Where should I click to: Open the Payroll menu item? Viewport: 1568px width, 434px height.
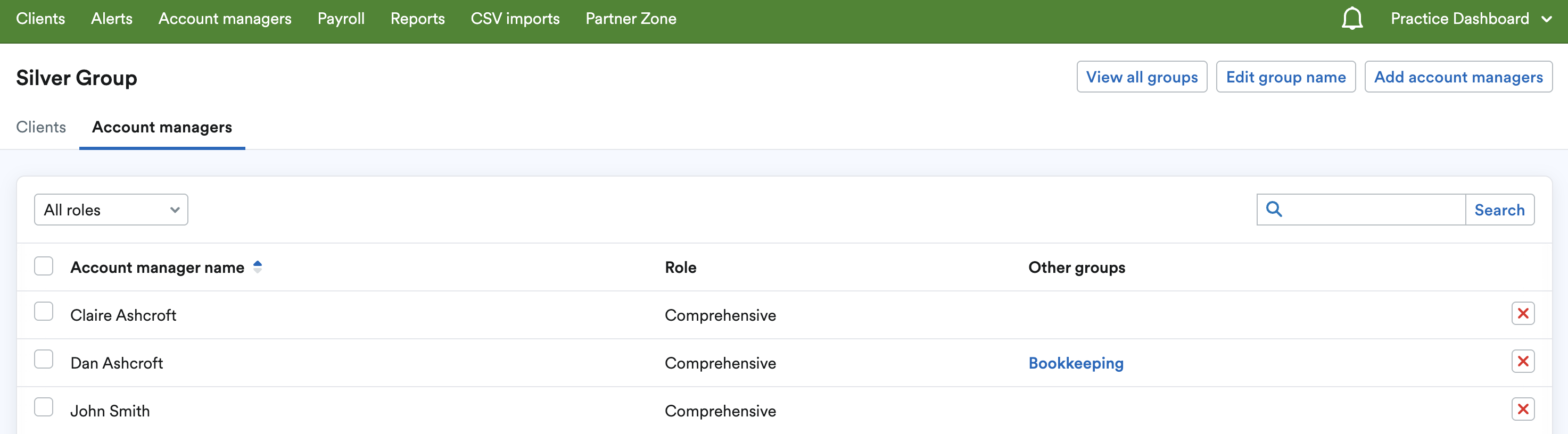(341, 19)
